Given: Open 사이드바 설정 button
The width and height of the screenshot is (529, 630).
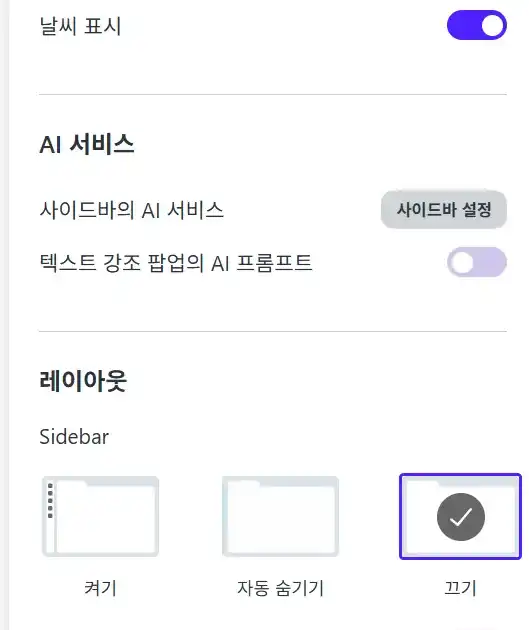Looking at the screenshot, I should point(444,209).
